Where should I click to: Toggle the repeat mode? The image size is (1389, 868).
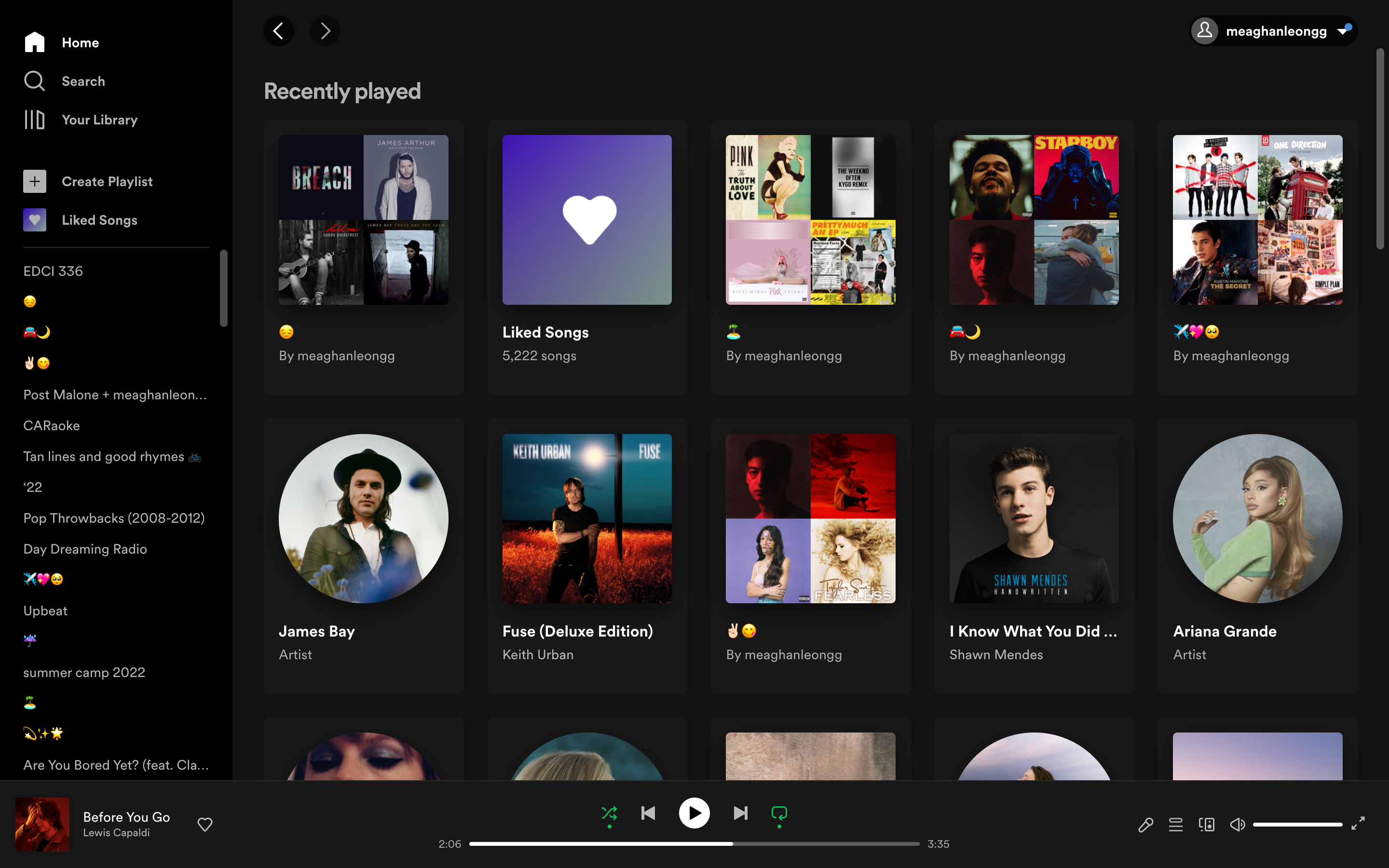tap(779, 813)
